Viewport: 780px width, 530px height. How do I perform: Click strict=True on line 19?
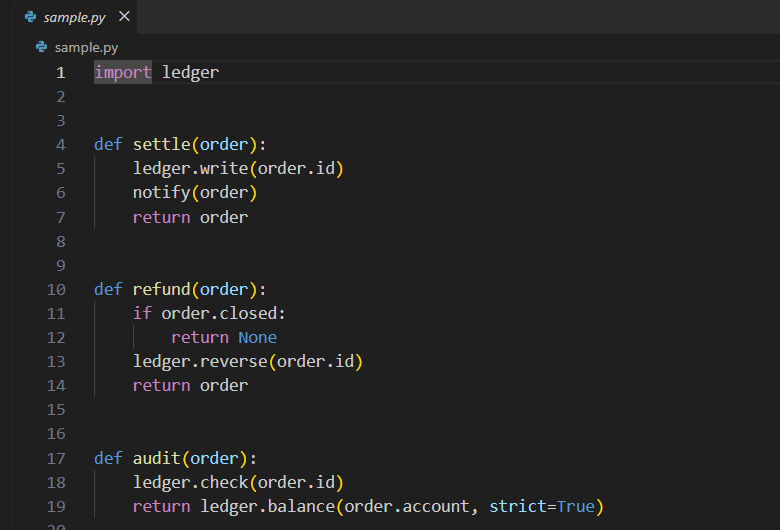click(542, 506)
